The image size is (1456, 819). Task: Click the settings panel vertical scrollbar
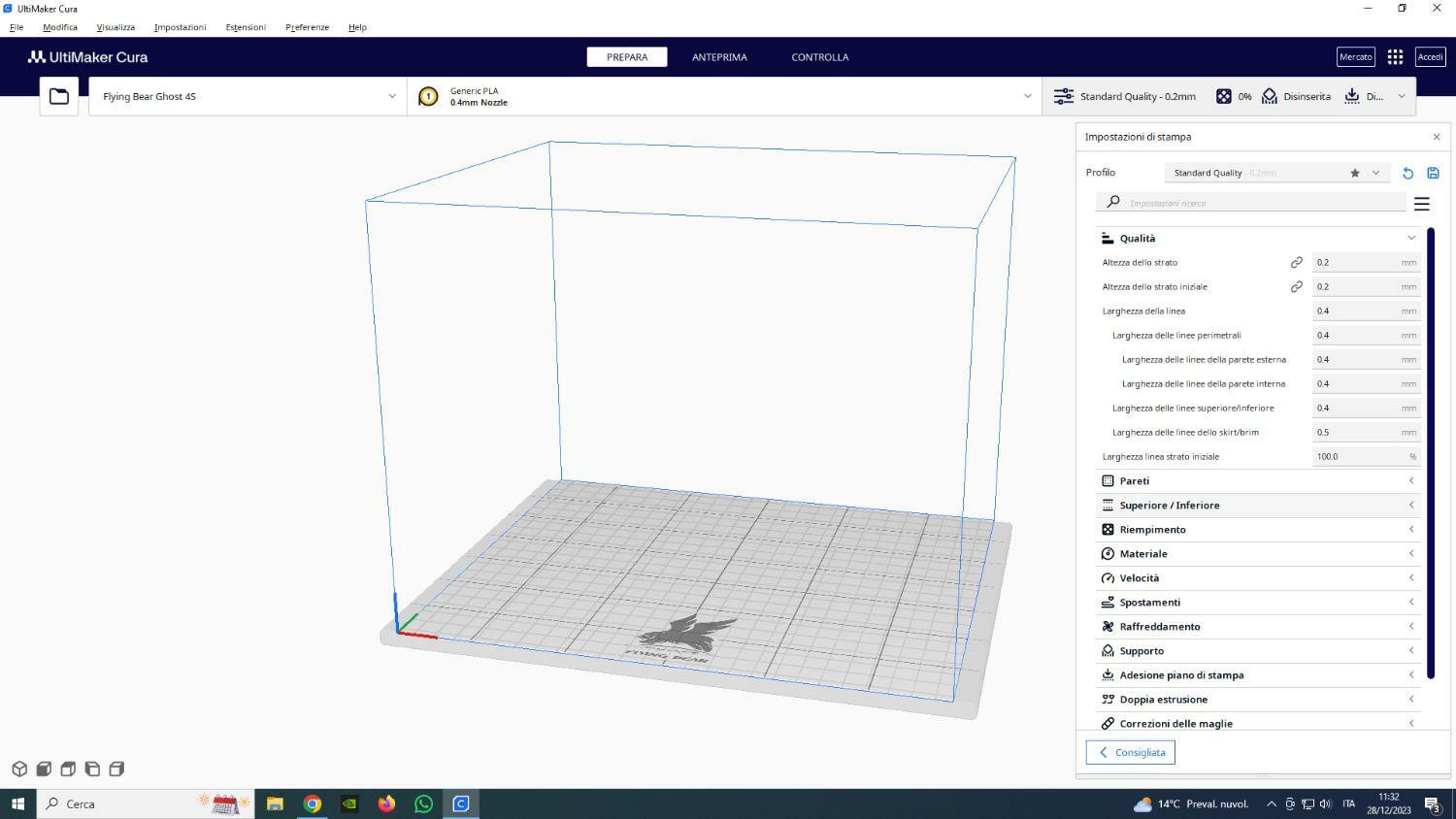pos(1430,452)
